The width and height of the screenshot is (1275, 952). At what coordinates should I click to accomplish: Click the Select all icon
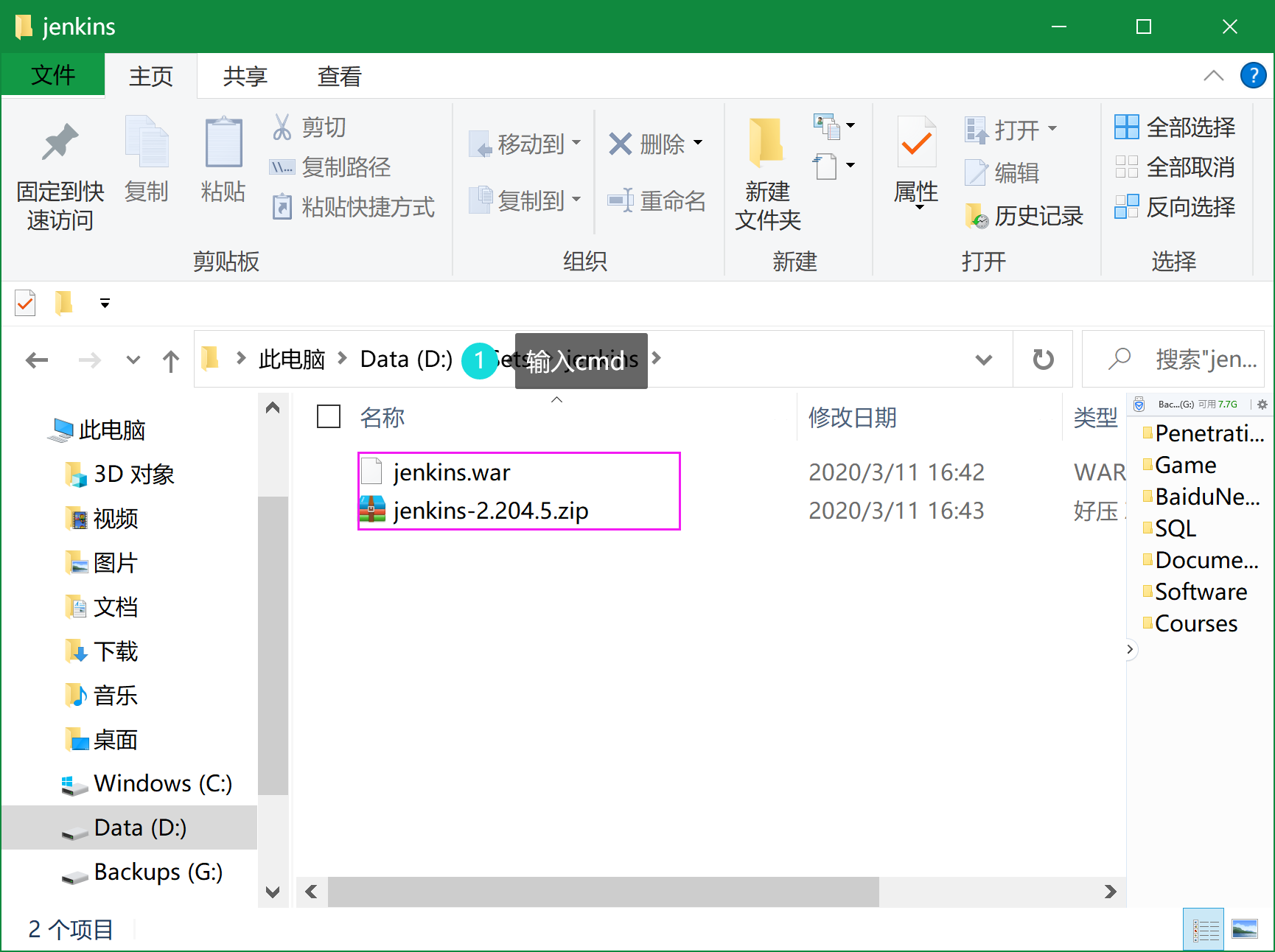(1127, 127)
